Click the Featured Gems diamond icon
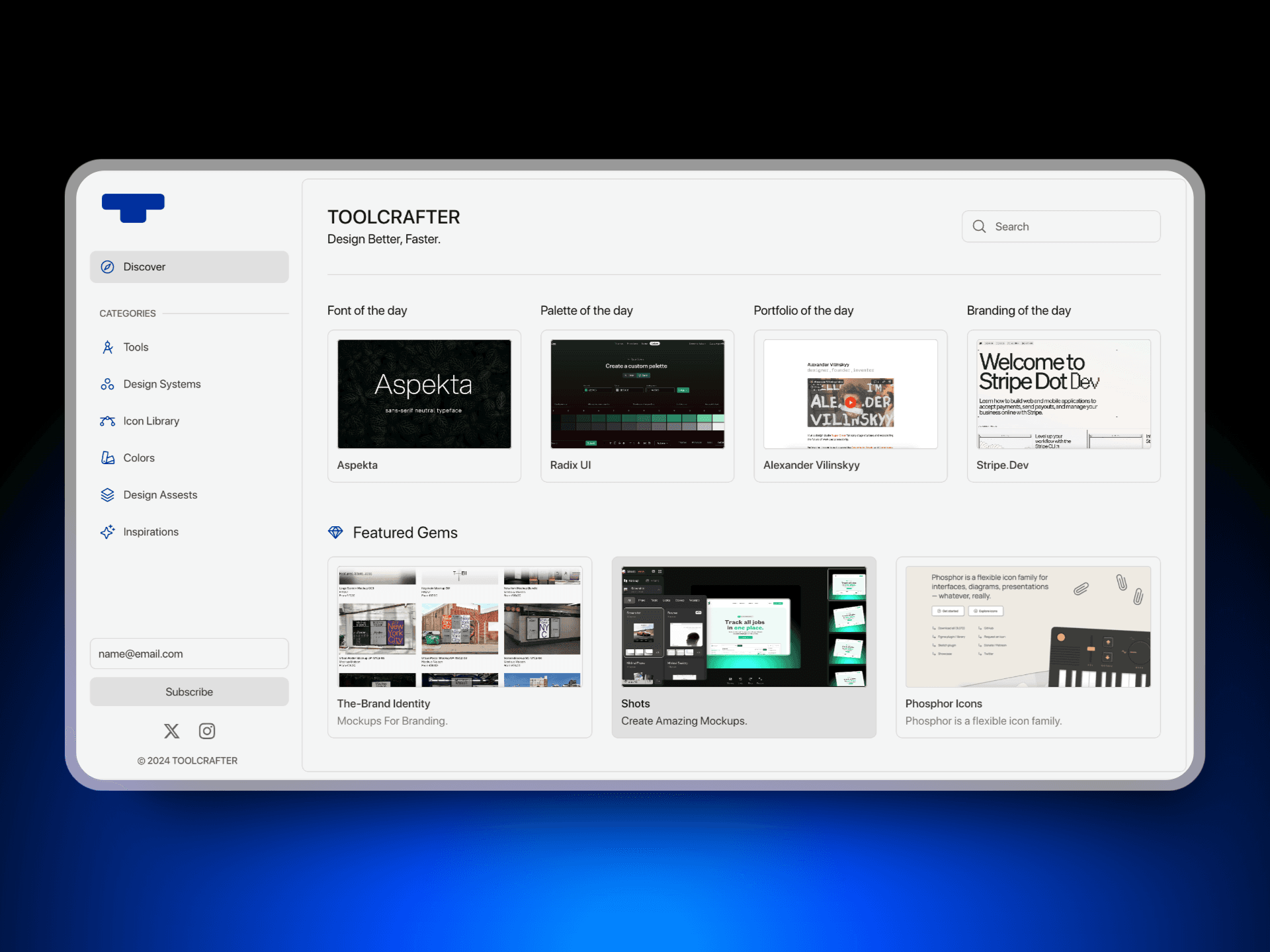 [335, 532]
